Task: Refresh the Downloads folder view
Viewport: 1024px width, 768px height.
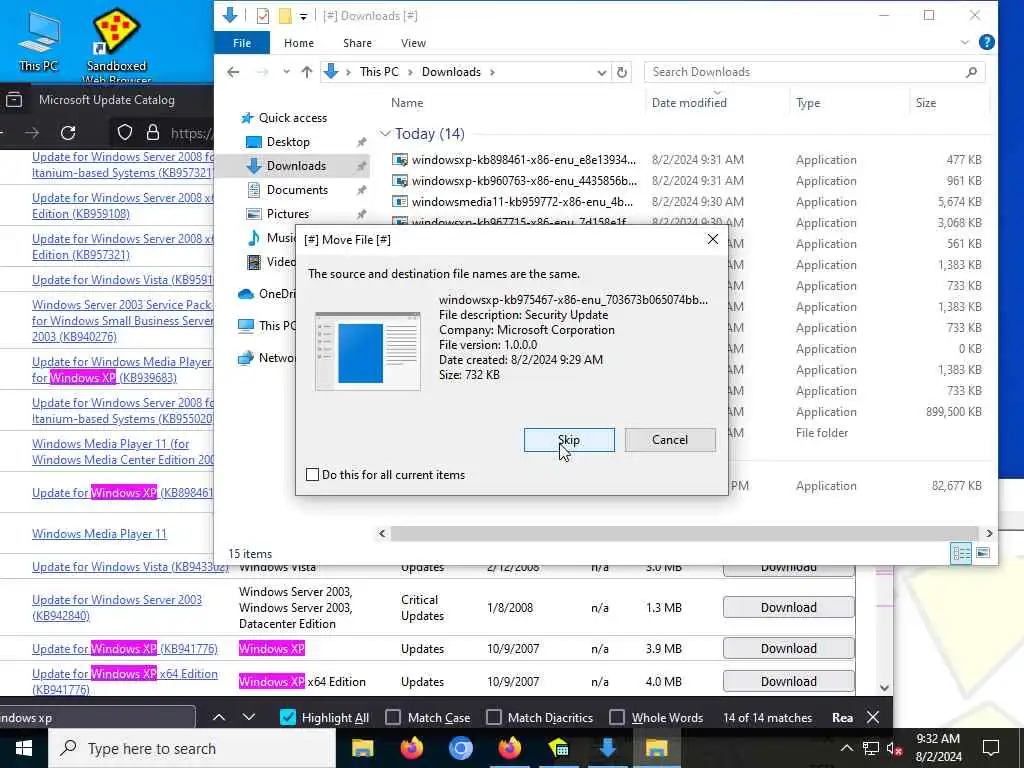Action: 622,72
